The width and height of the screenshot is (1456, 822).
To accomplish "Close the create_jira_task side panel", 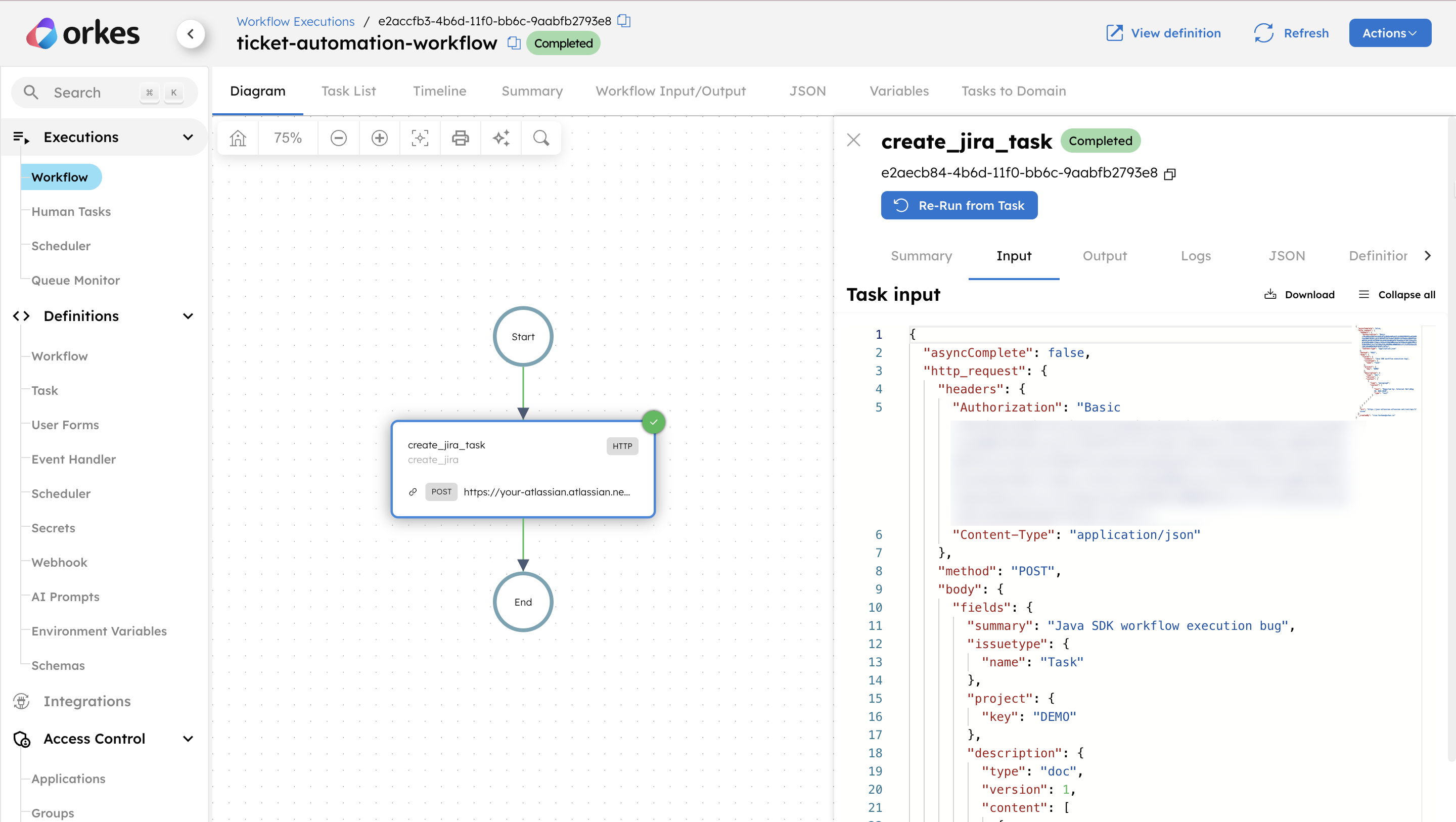I will coord(853,140).
